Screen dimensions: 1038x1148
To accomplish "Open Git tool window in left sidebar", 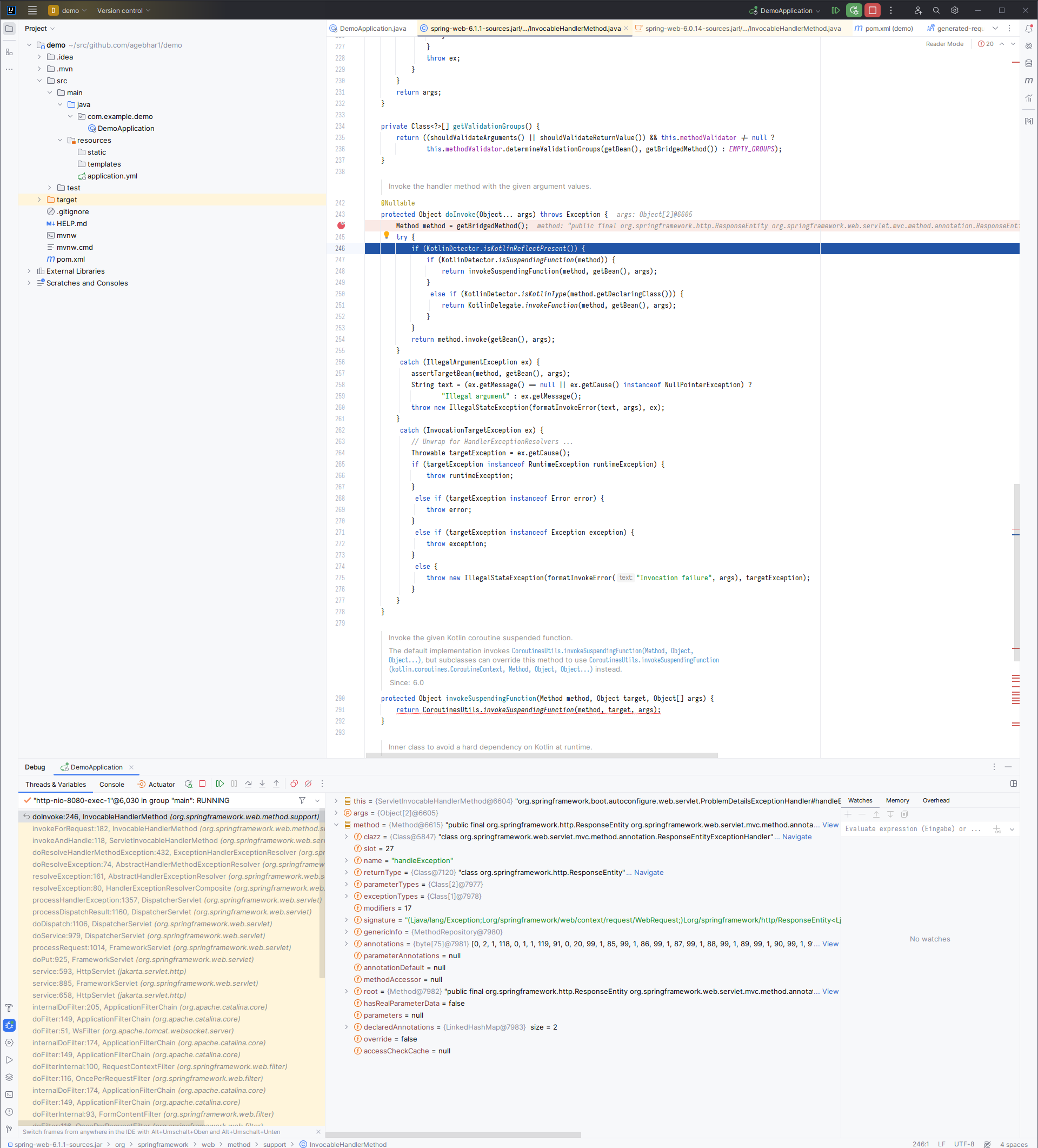I will coord(9,1129).
